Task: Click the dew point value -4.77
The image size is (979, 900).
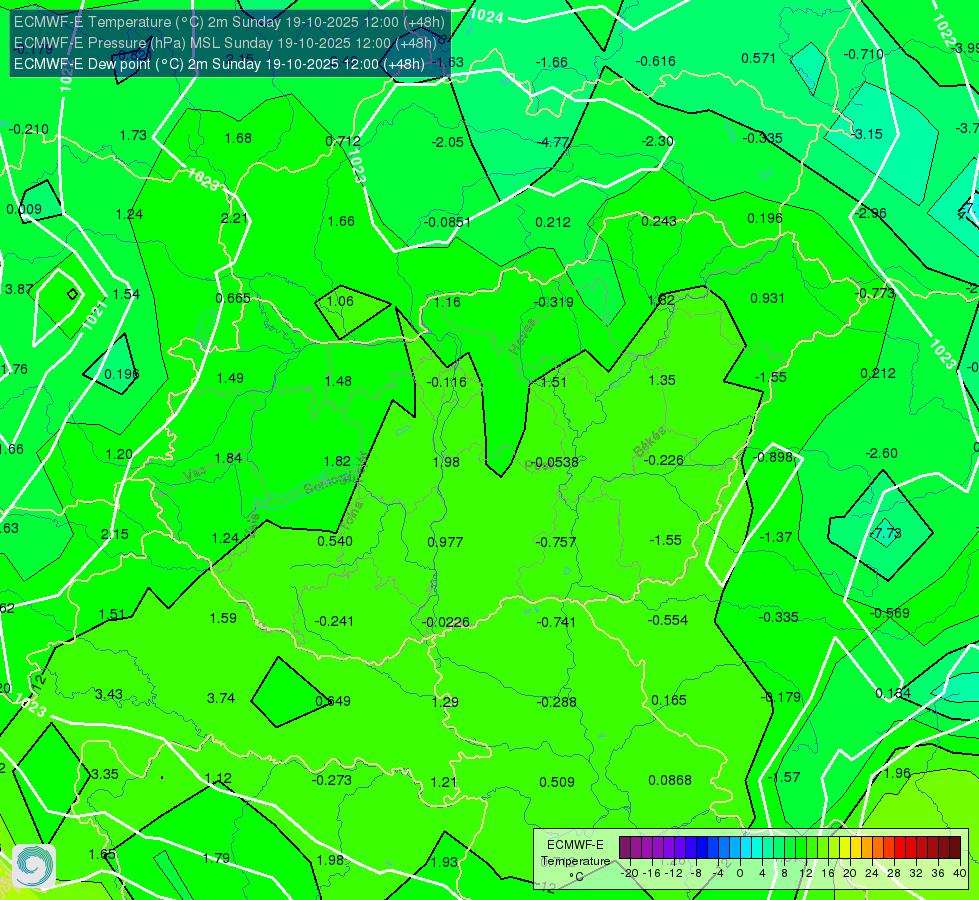Action: [x=553, y=142]
